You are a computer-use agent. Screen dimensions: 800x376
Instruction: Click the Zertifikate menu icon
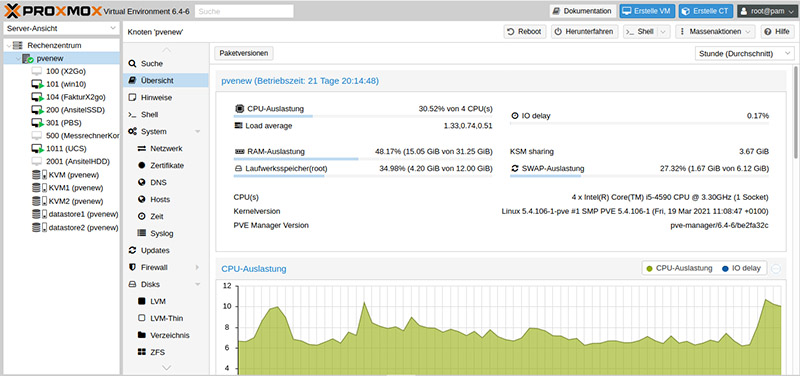(x=142, y=165)
